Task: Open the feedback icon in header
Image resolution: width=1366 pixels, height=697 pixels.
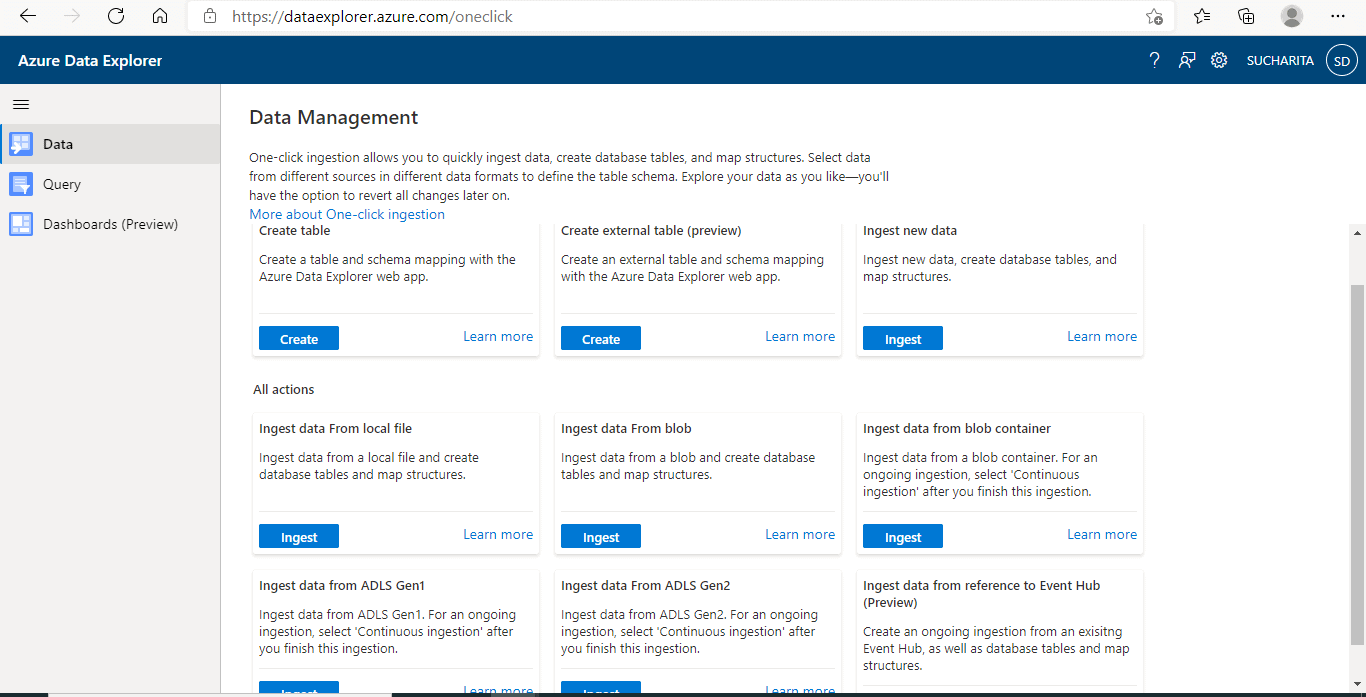Action: (x=1187, y=60)
